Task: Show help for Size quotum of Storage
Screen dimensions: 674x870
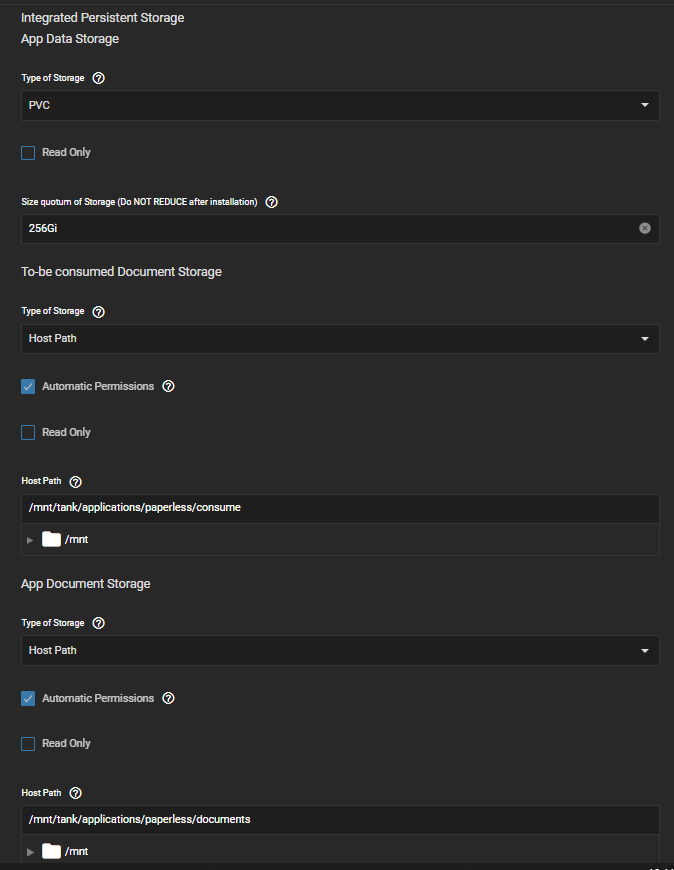Action: point(271,202)
